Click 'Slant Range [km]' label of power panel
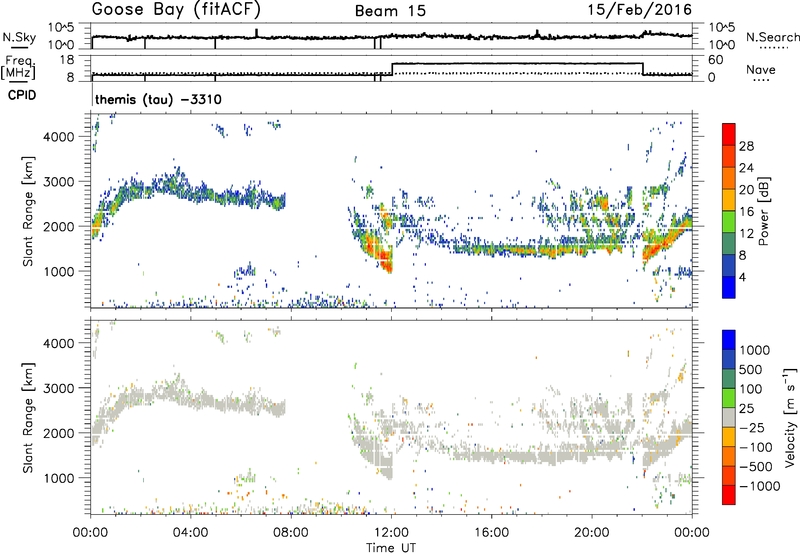Screen dimensions: 800x554 [x=28, y=211]
